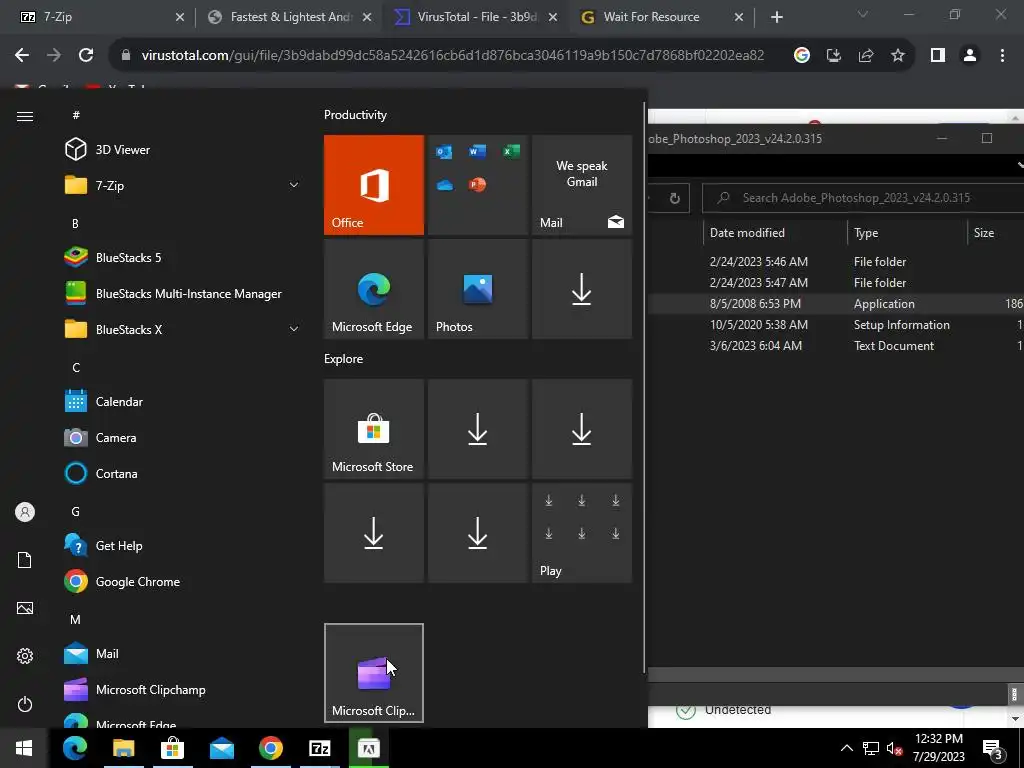The height and width of the screenshot is (768, 1024).
Task: Select the Text Document row
Action: coord(836,345)
